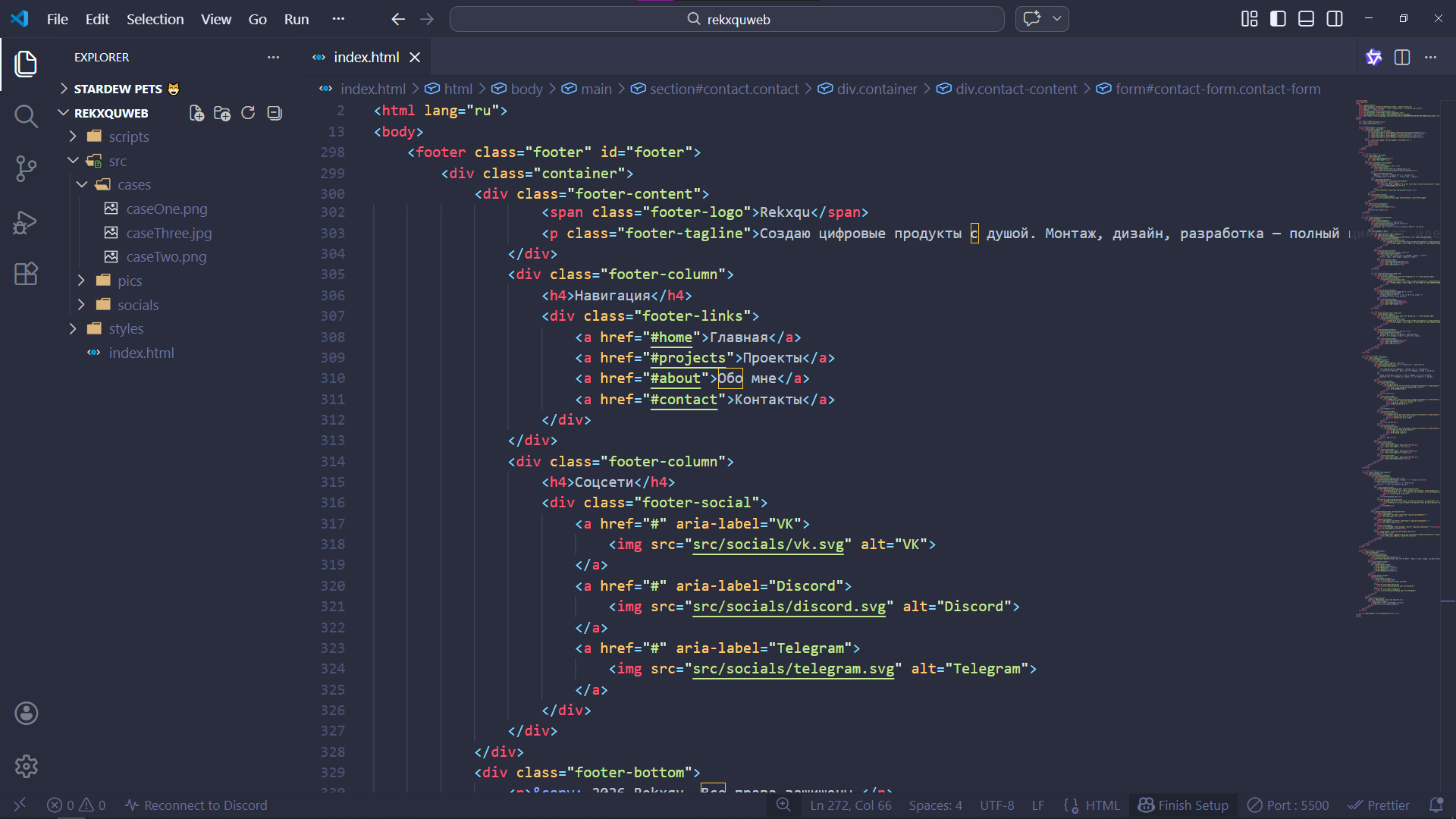Expand the scripts folder

(128, 136)
